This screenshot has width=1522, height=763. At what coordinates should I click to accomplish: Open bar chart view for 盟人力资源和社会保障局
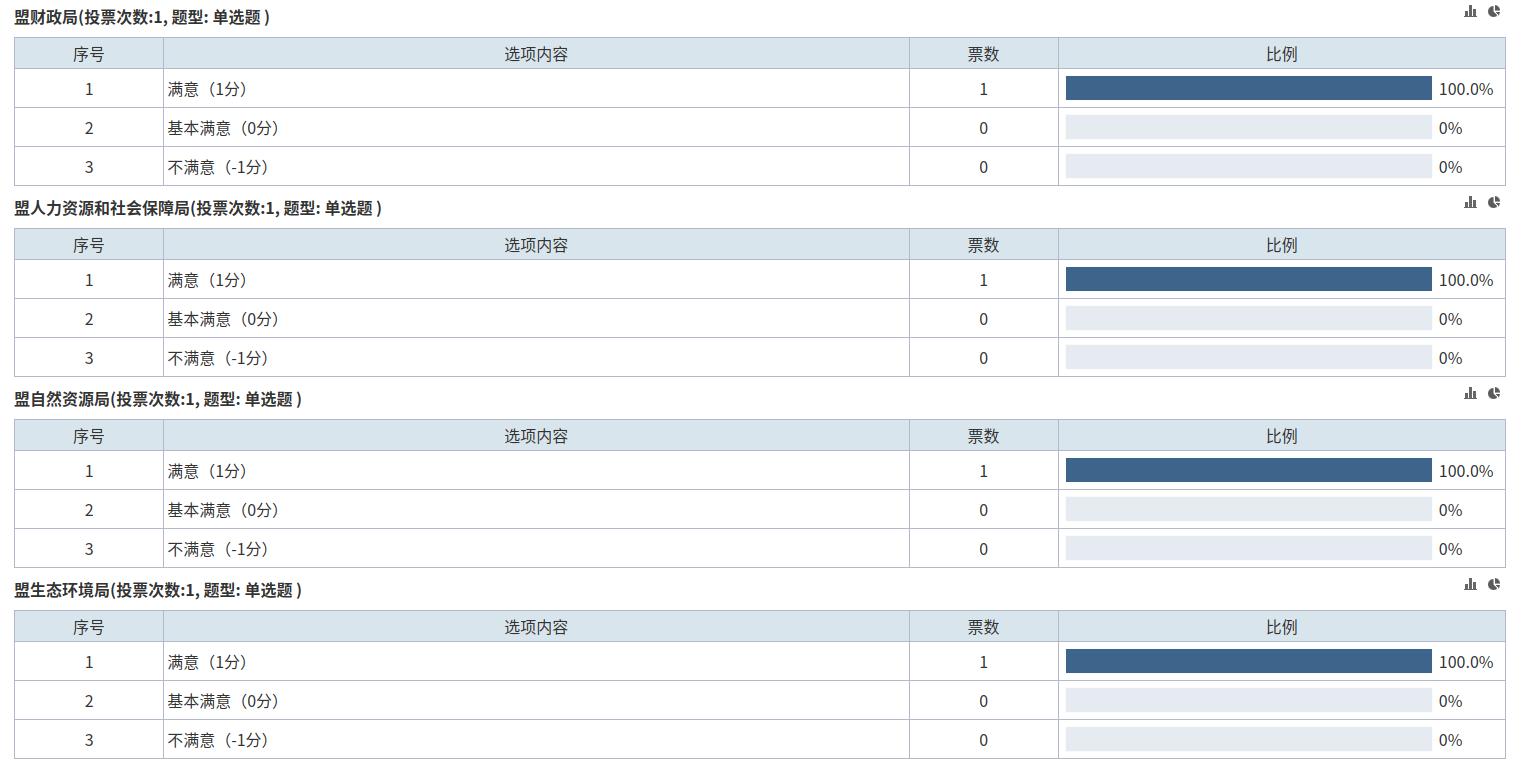point(1470,203)
